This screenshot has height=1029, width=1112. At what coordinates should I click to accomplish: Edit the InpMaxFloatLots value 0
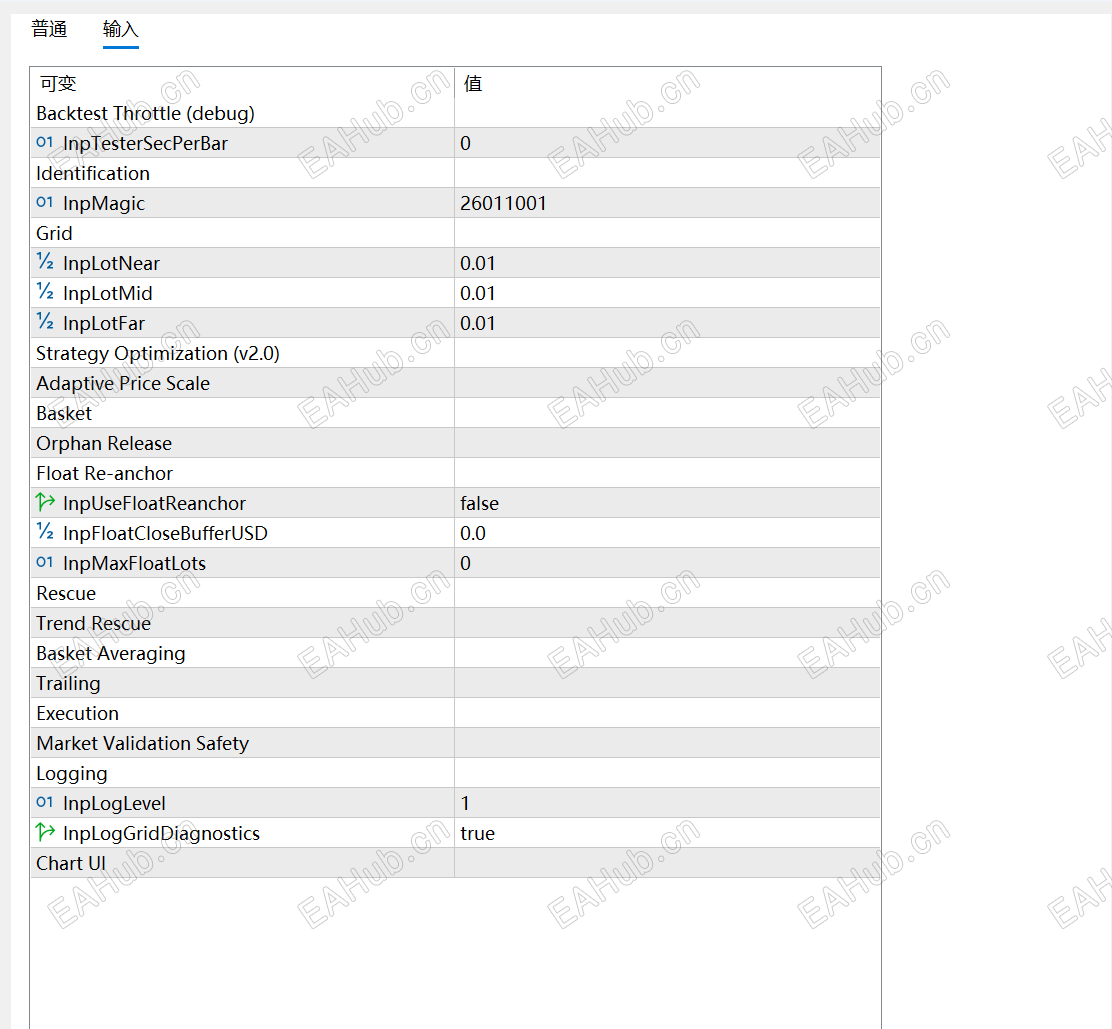coord(667,563)
